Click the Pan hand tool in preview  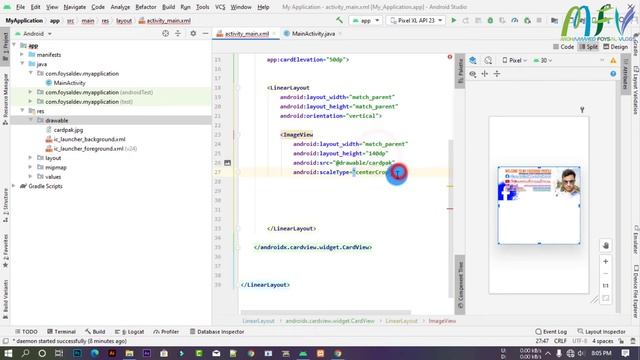606,245
